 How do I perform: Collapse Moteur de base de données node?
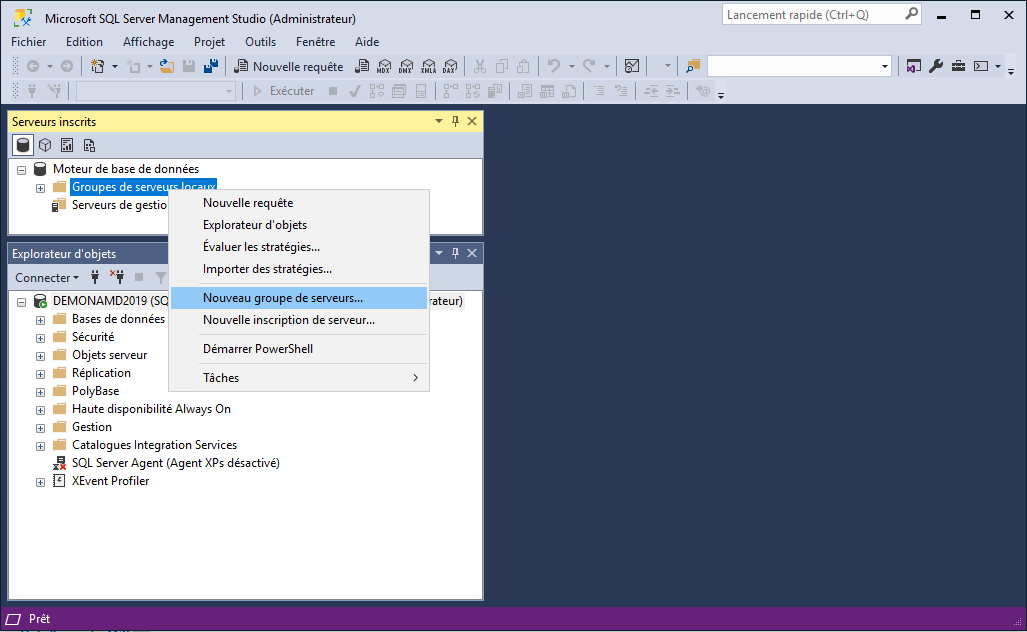[x=22, y=170]
